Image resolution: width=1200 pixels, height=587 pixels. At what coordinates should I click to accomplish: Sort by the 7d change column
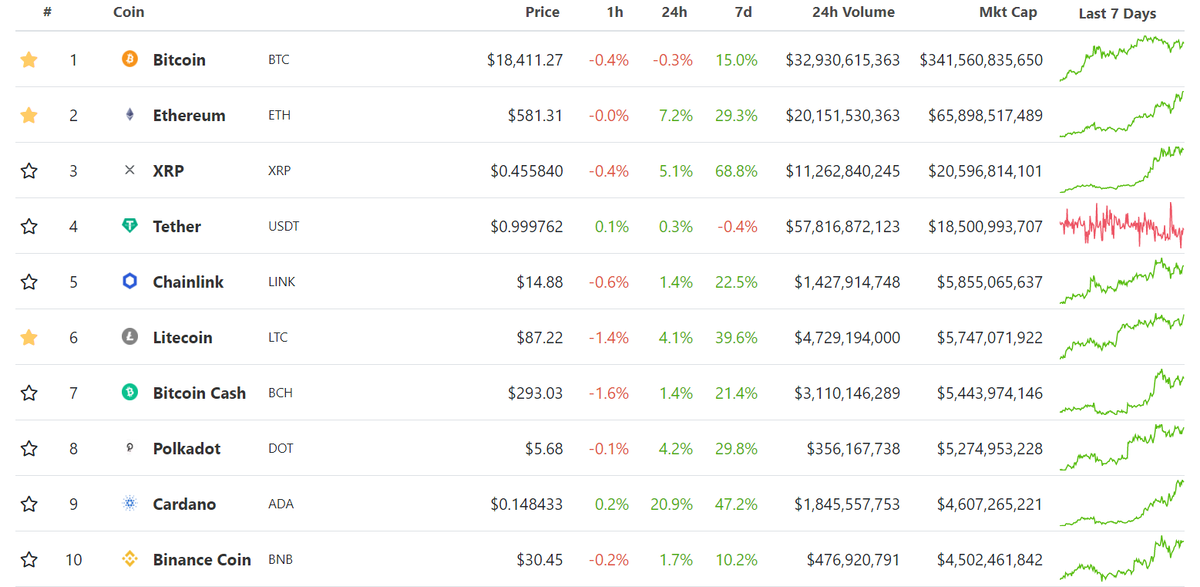[743, 12]
